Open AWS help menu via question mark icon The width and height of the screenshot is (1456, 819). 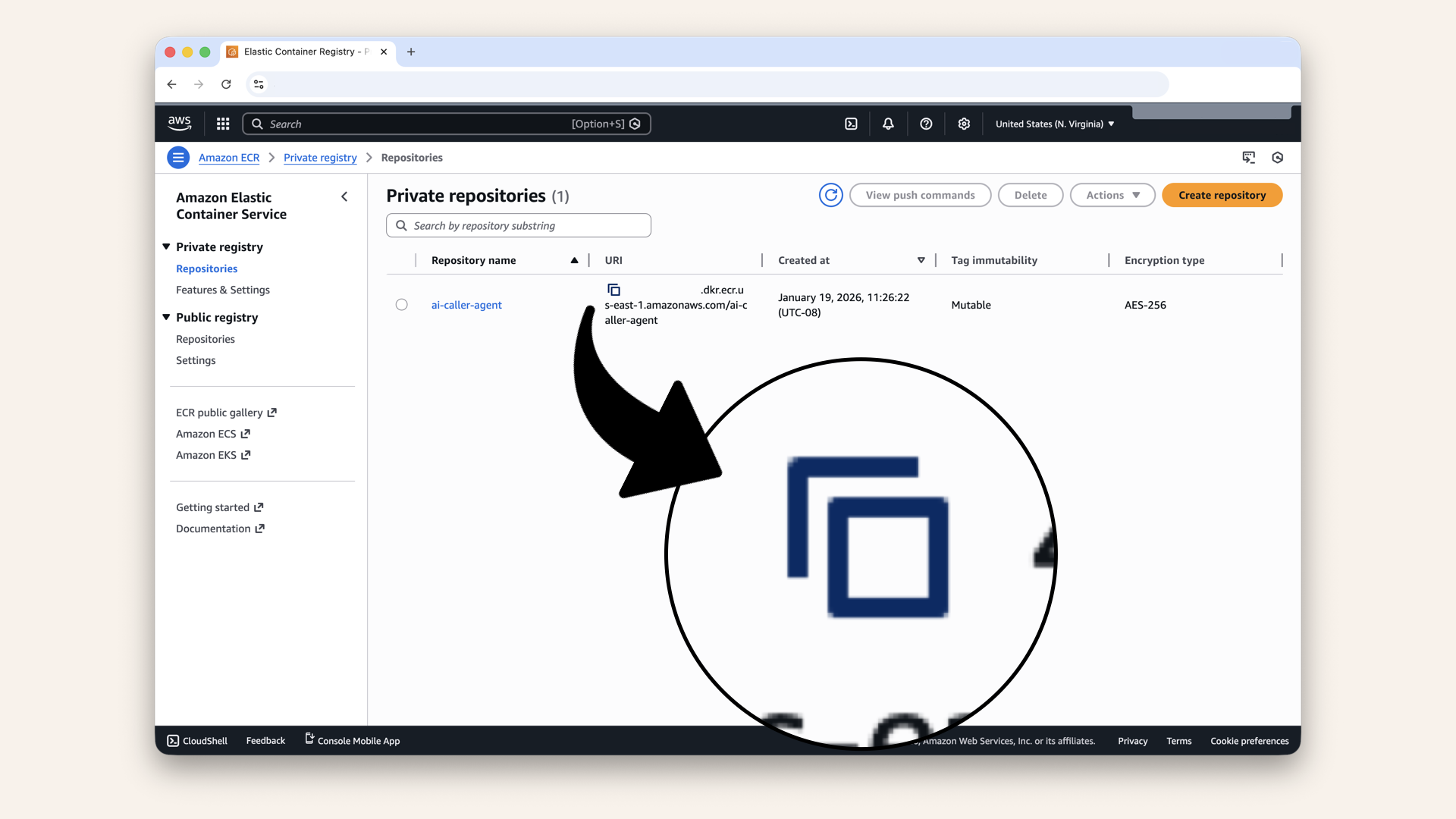click(x=926, y=124)
